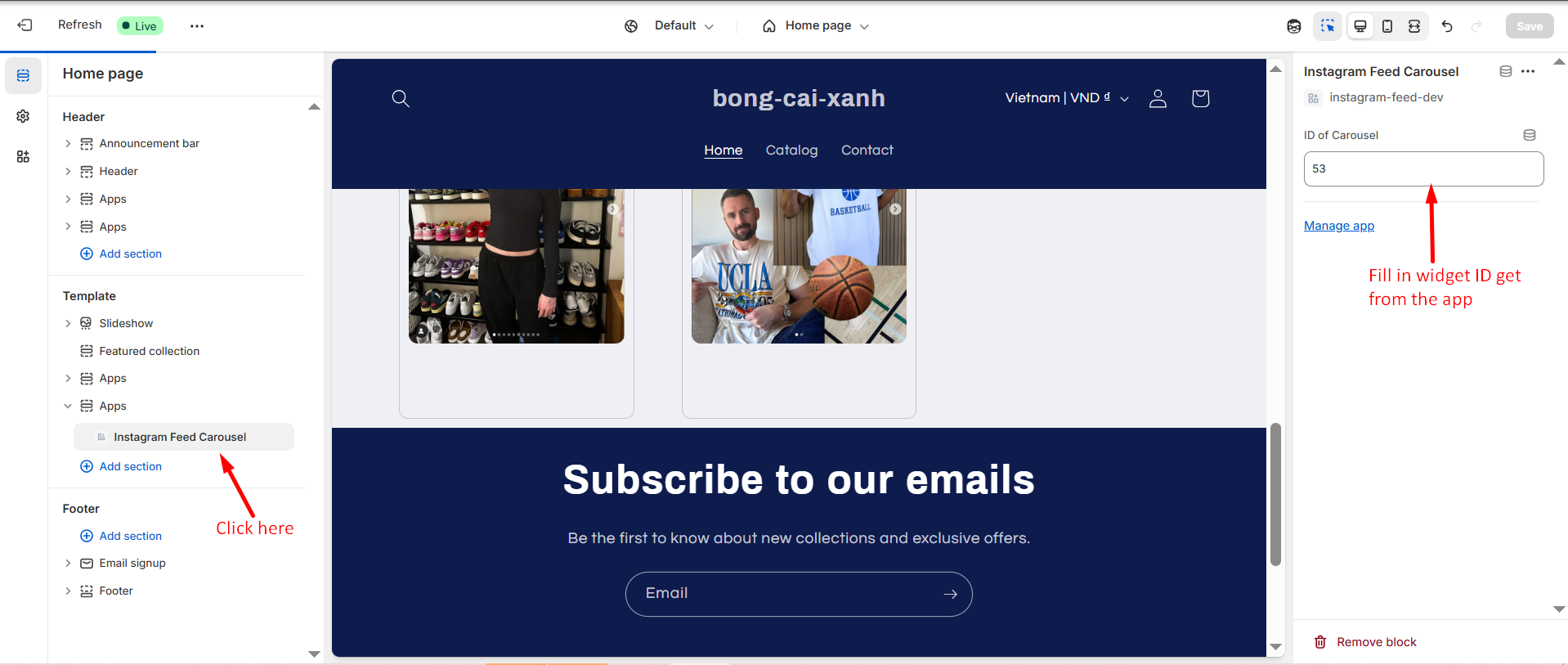Open the Default theme dropdown
This screenshot has width=1568, height=665.
point(669,26)
